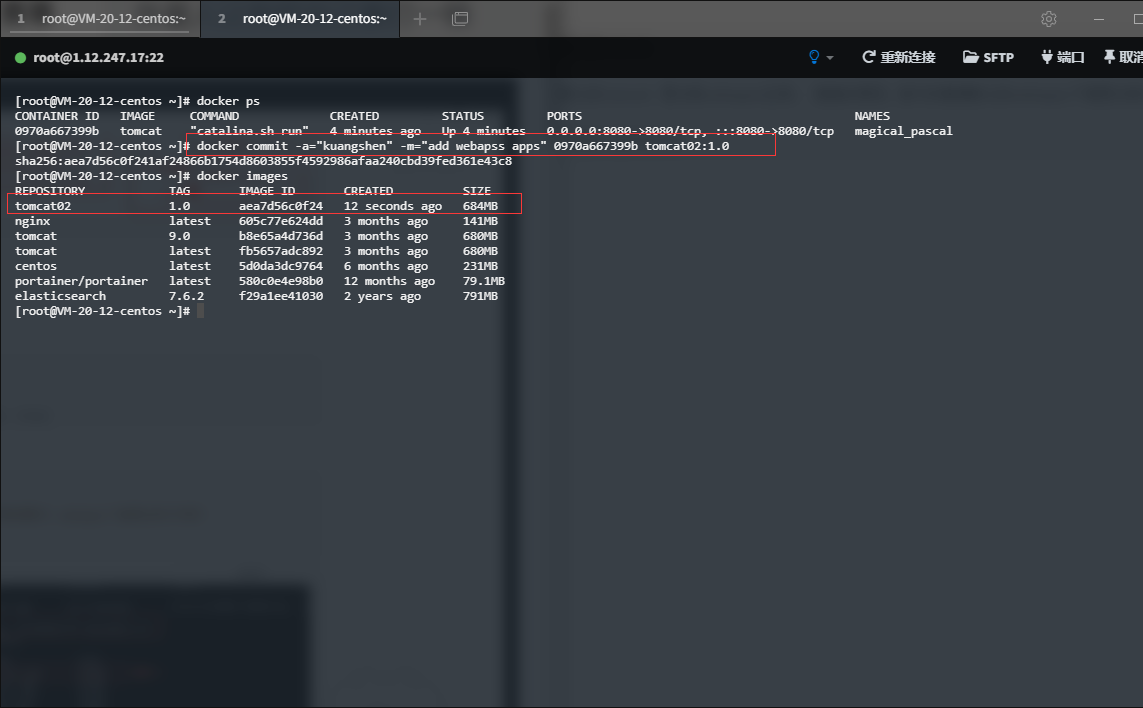Viewport: 1143px width, 708px height.
Task: Click the NAMES column header
Action: 872,116
